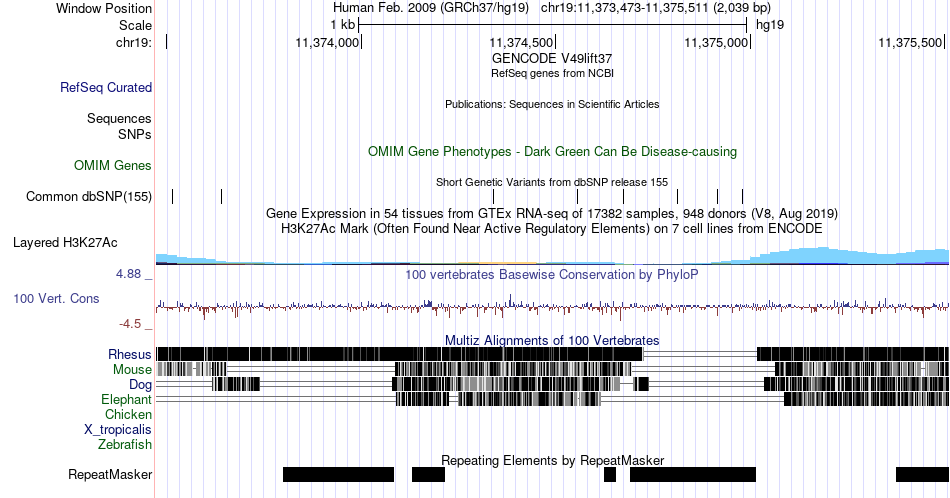Click Short Genetic Variants from dbSNP title

pos(552,182)
